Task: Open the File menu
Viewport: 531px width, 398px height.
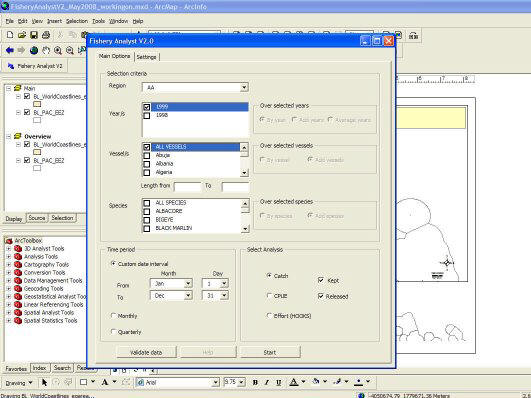Action: (9, 21)
